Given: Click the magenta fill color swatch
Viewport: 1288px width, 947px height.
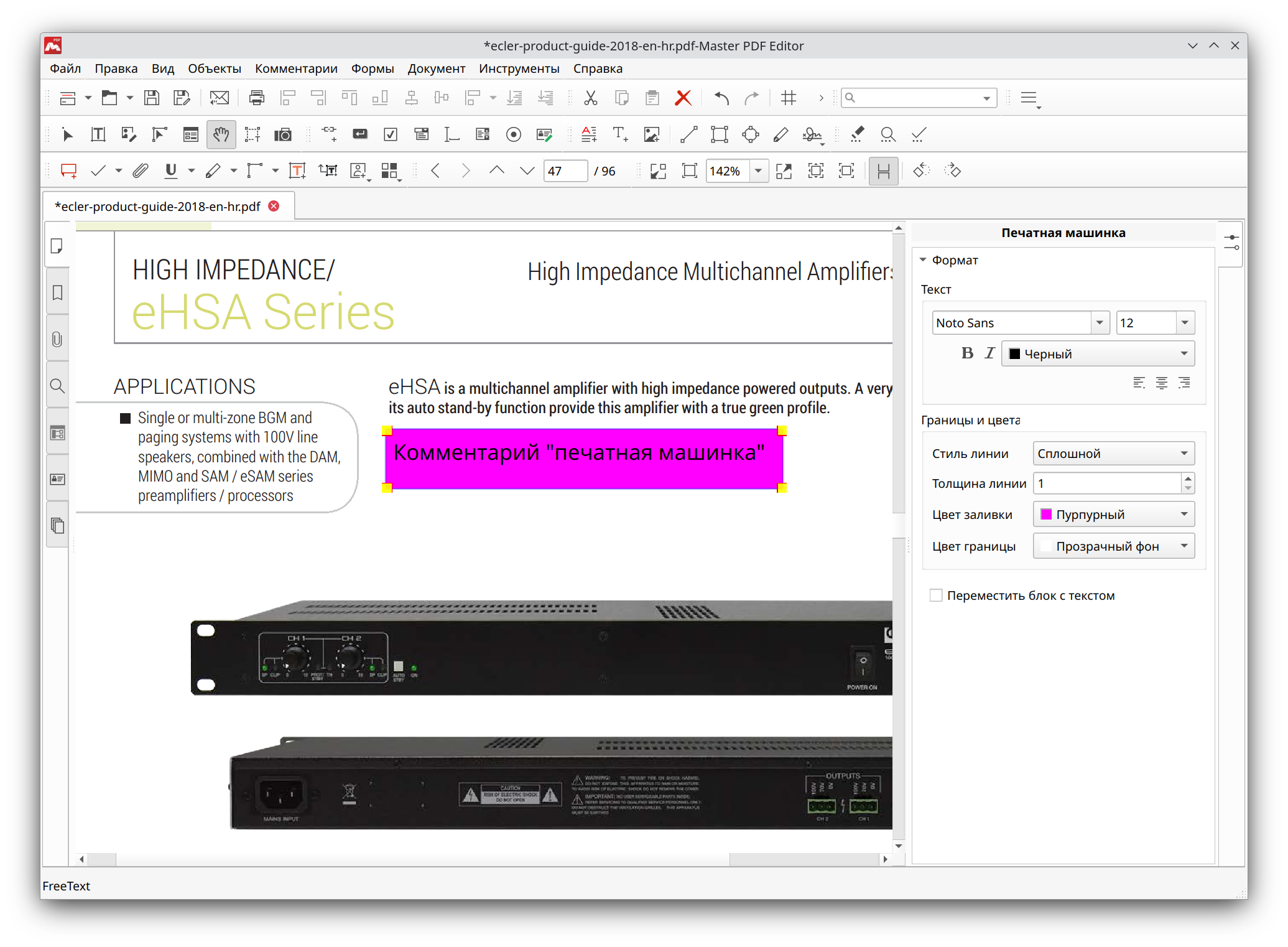Looking at the screenshot, I should (1046, 515).
